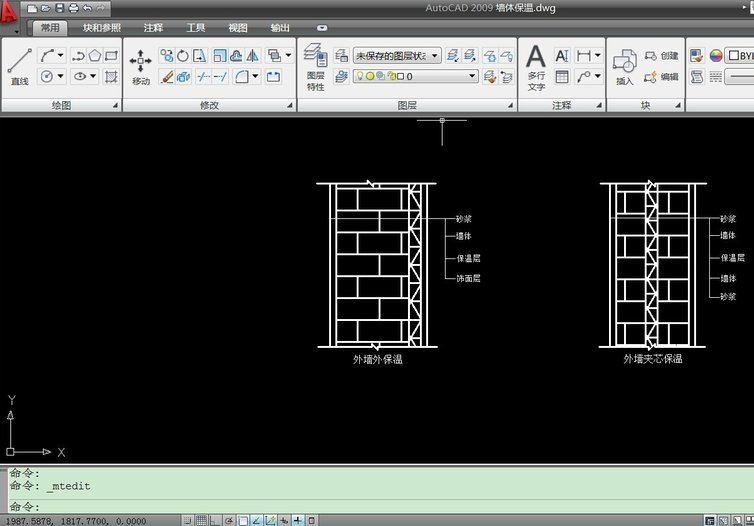Switch to 工具 ribbon tab
The height and width of the screenshot is (526, 754).
pyautogui.click(x=196, y=28)
